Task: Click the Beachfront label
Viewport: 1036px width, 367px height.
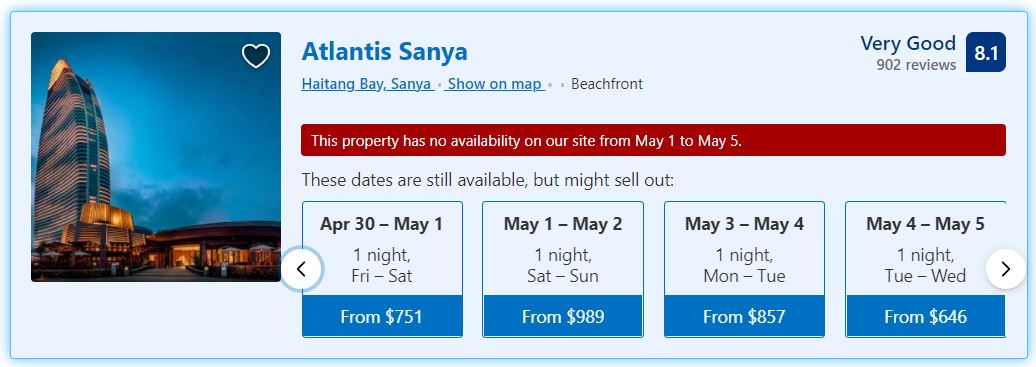Action: pyautogui.click(x=607, y=84)
